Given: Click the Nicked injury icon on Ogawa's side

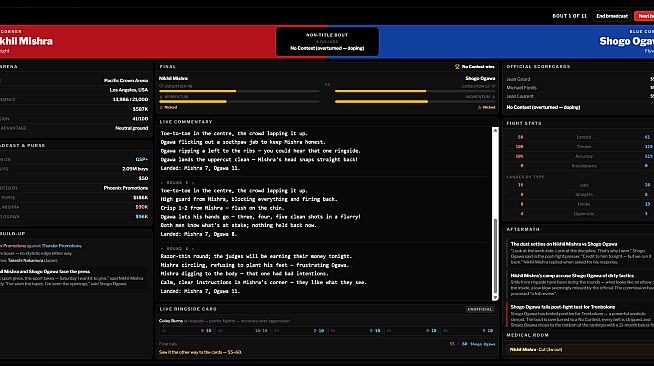Looking at the screenshot, I should tap(480, 108).
